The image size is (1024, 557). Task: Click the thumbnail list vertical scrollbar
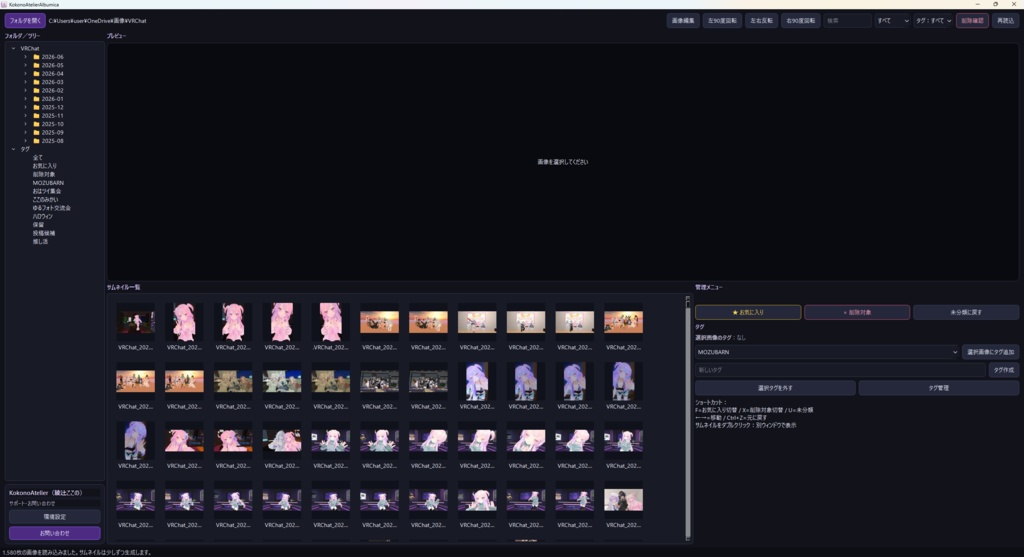[688, 418]
